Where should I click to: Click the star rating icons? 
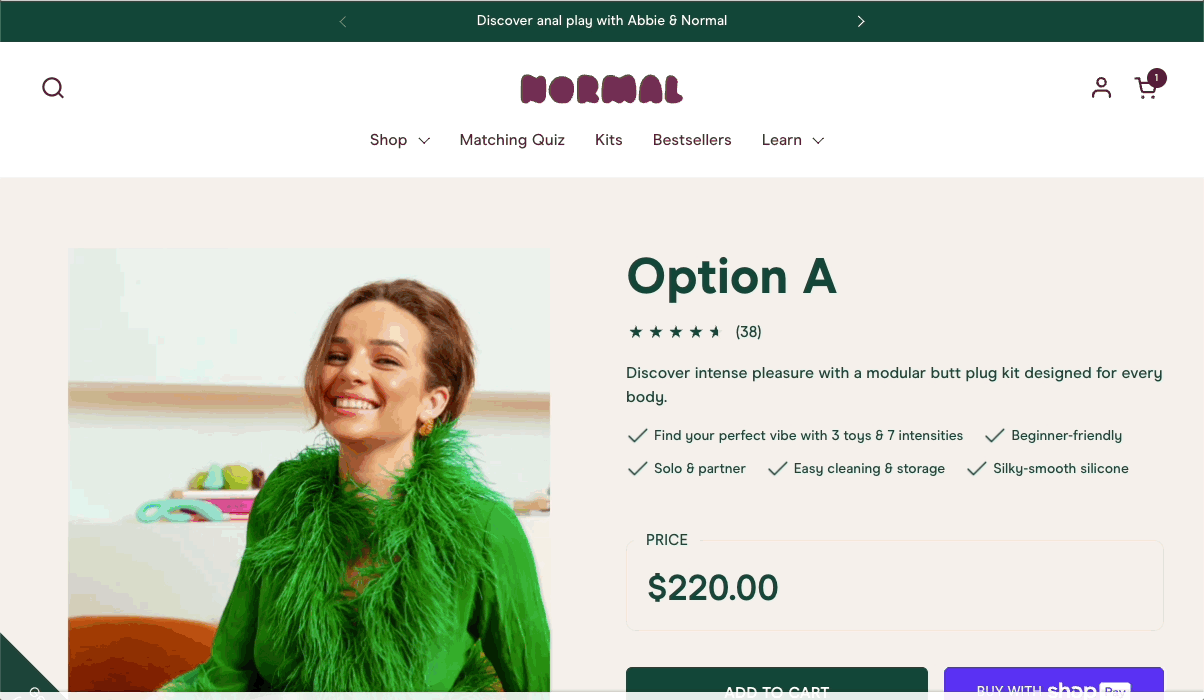pos(675,332)
